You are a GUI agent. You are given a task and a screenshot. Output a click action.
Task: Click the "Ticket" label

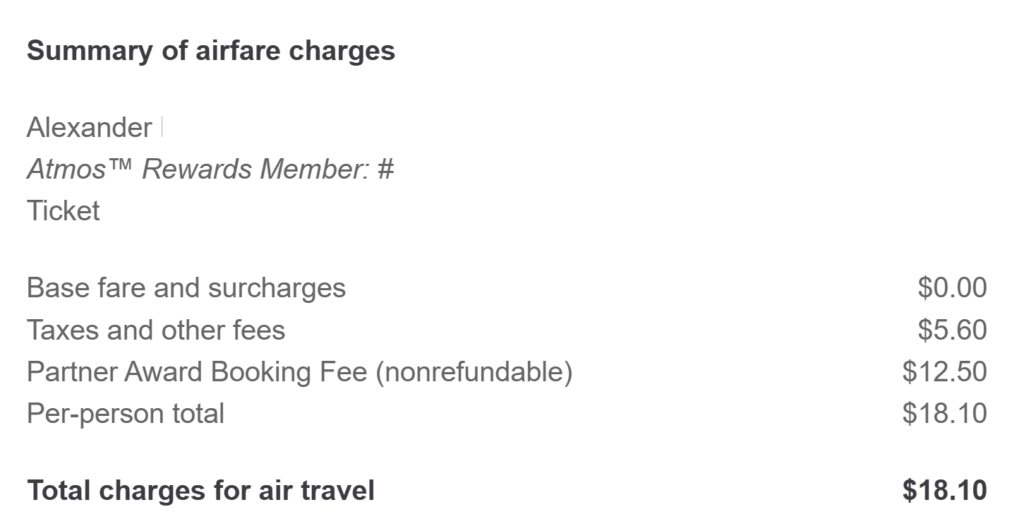[x=63, y=210]
